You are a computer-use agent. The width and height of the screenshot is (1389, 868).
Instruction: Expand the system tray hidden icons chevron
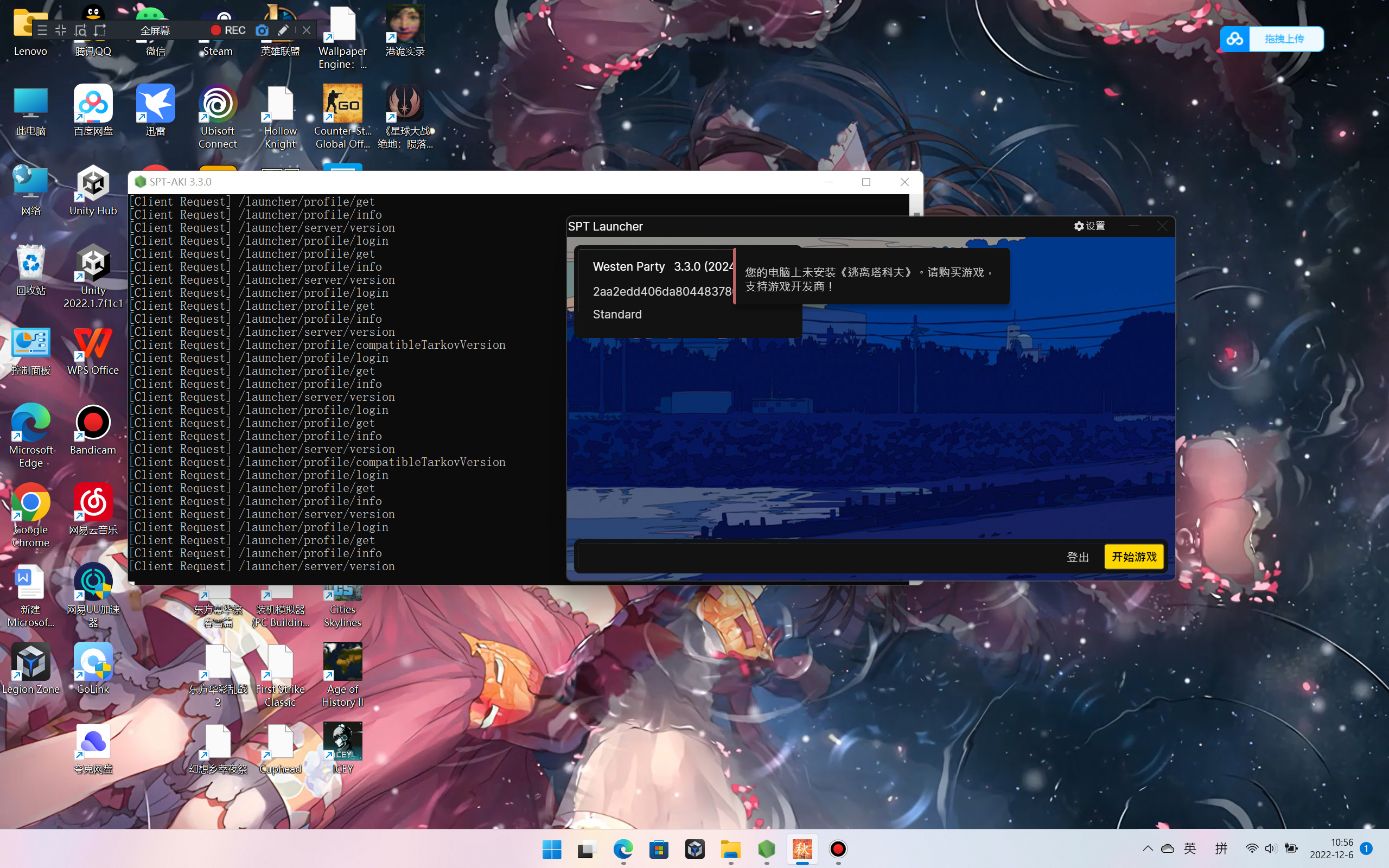point(1148,848)
